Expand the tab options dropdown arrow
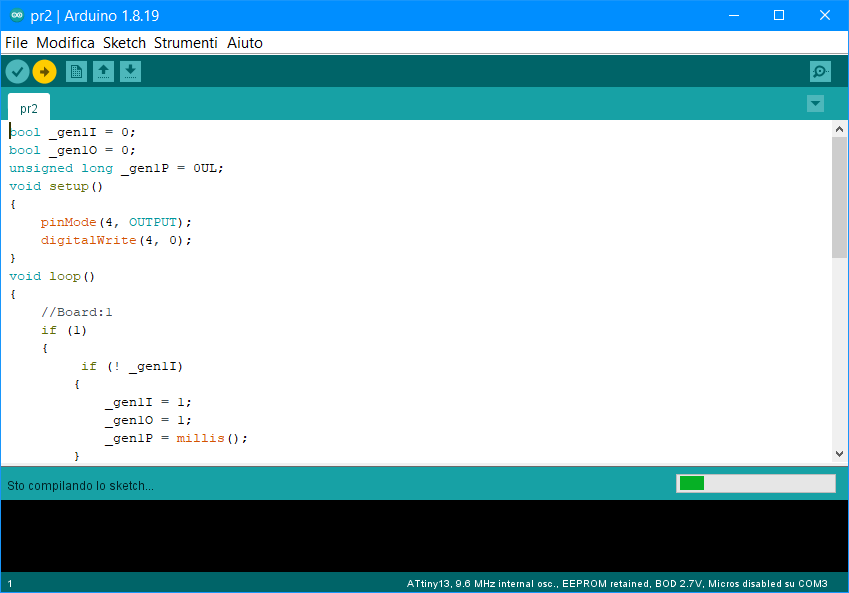Image resolution: width=849 pixels, height=593 pixels. tap(815, 104)
